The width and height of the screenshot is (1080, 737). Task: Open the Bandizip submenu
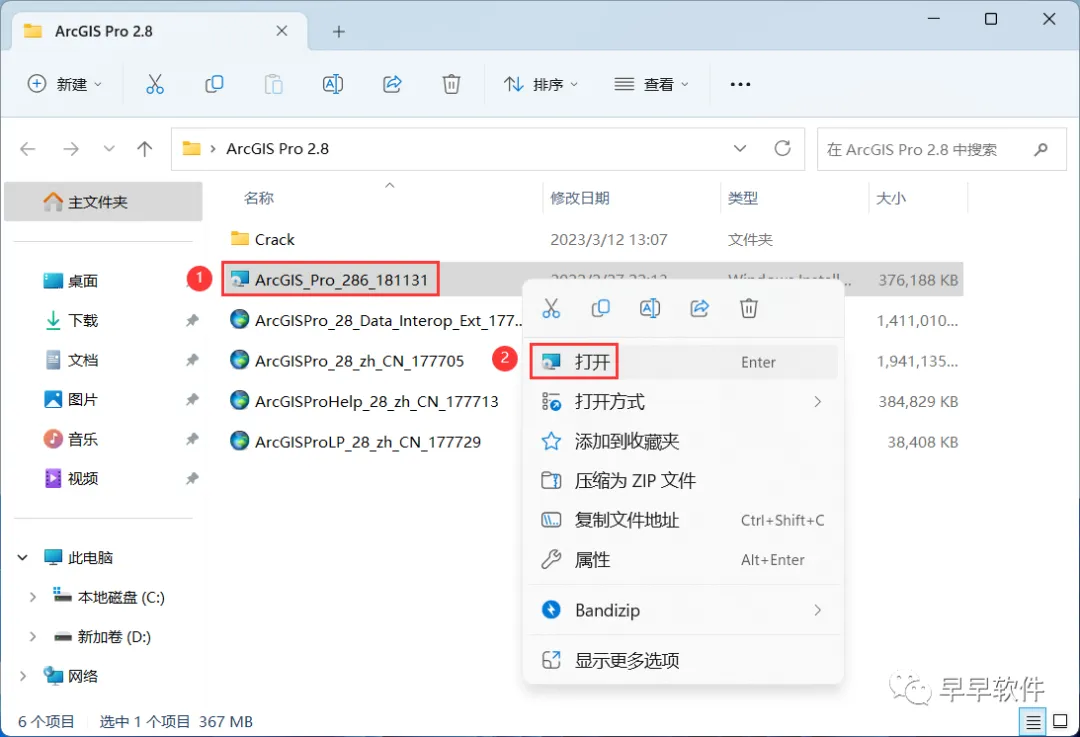(683, 610)
